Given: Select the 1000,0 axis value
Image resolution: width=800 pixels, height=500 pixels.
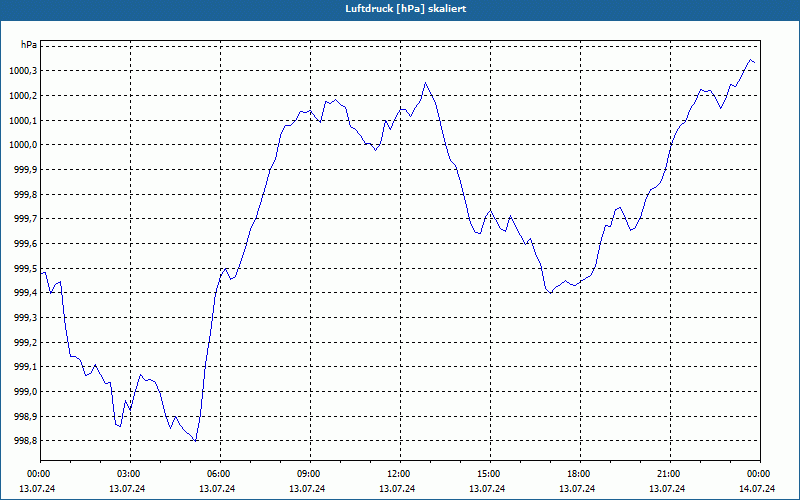Looking at the screenshot, I should pos(23,145).
